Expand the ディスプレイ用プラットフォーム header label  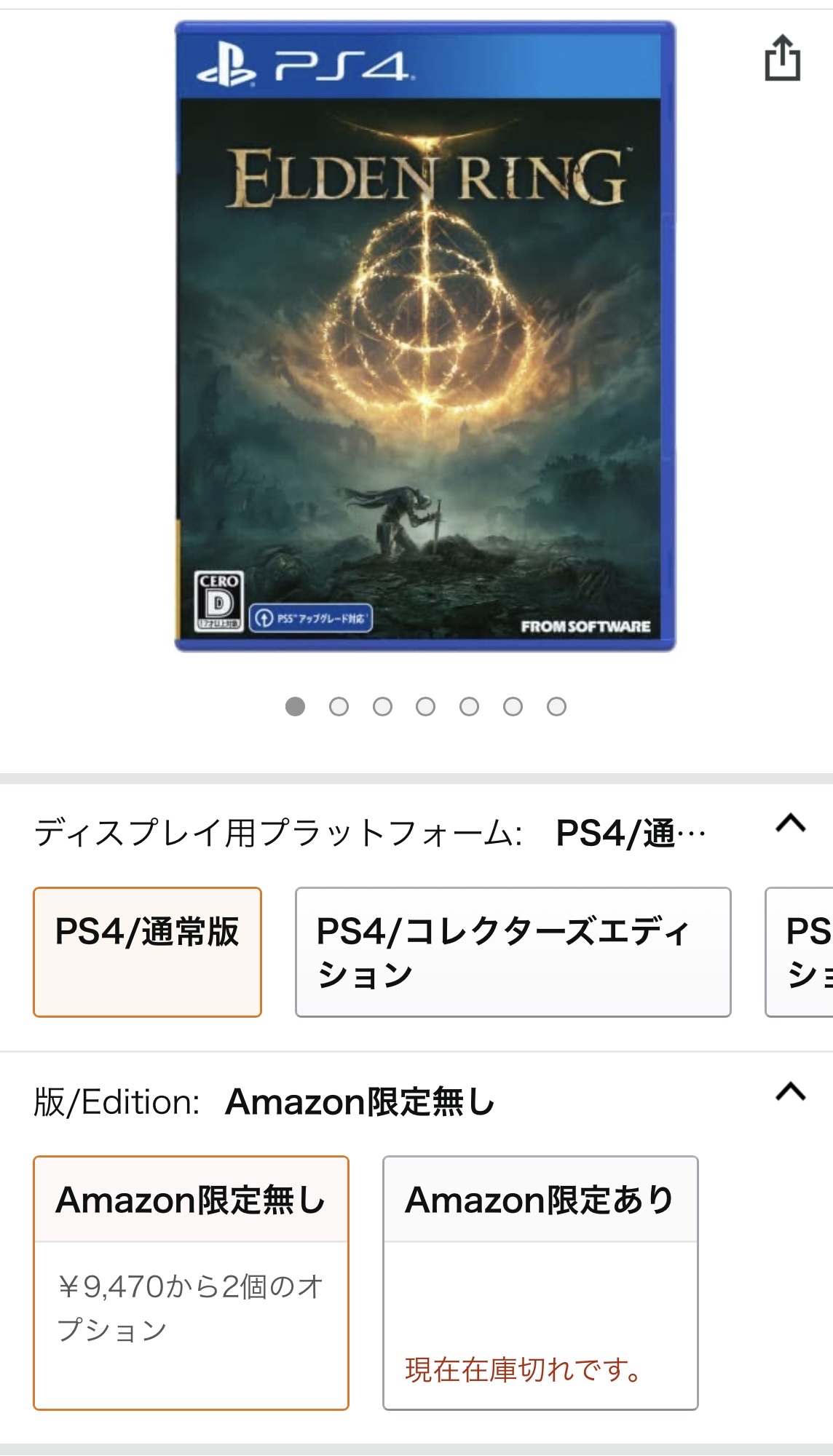coord(278,833)
